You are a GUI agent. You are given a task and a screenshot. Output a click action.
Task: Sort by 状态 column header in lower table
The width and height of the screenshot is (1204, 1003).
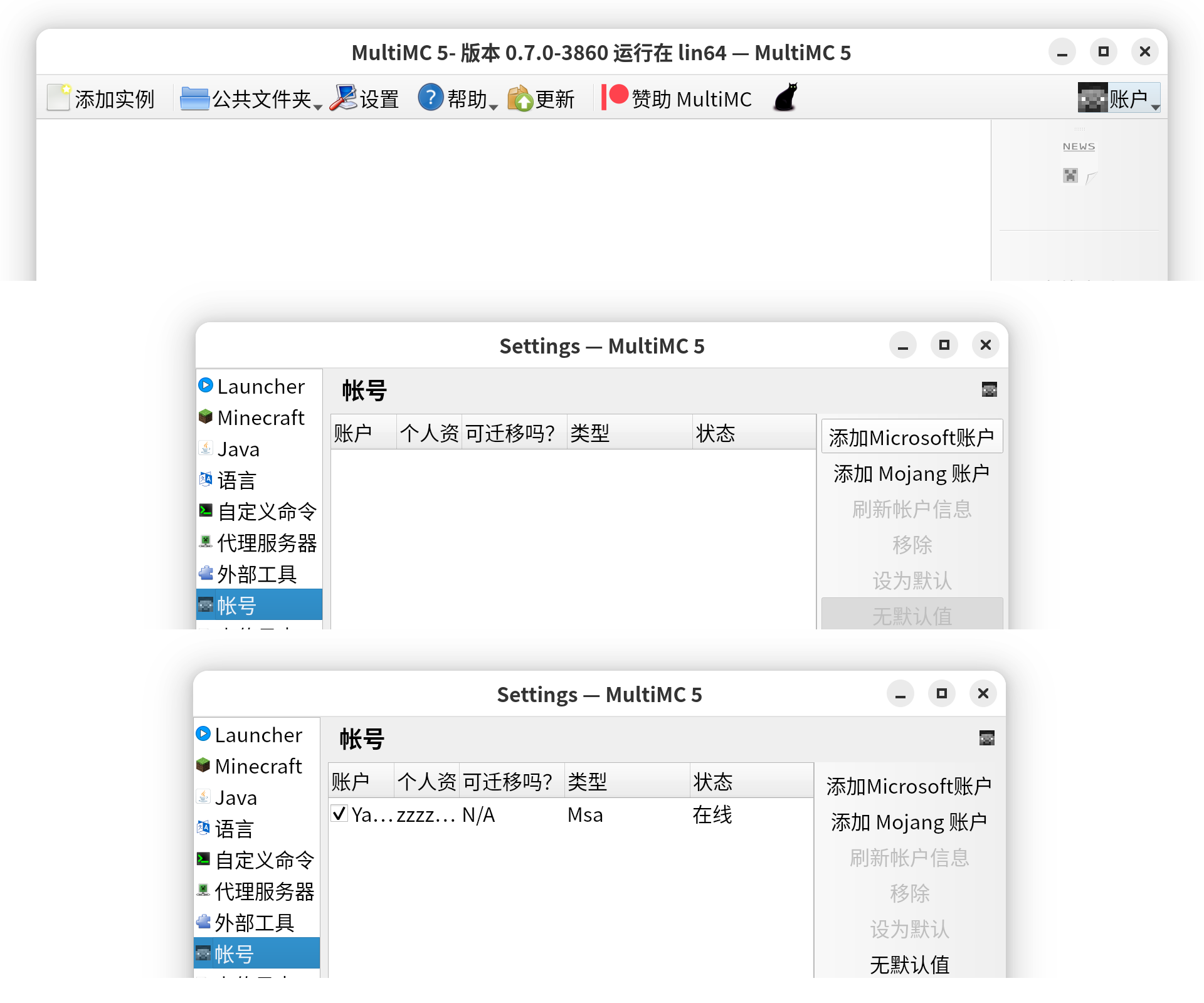click(751, 781)
